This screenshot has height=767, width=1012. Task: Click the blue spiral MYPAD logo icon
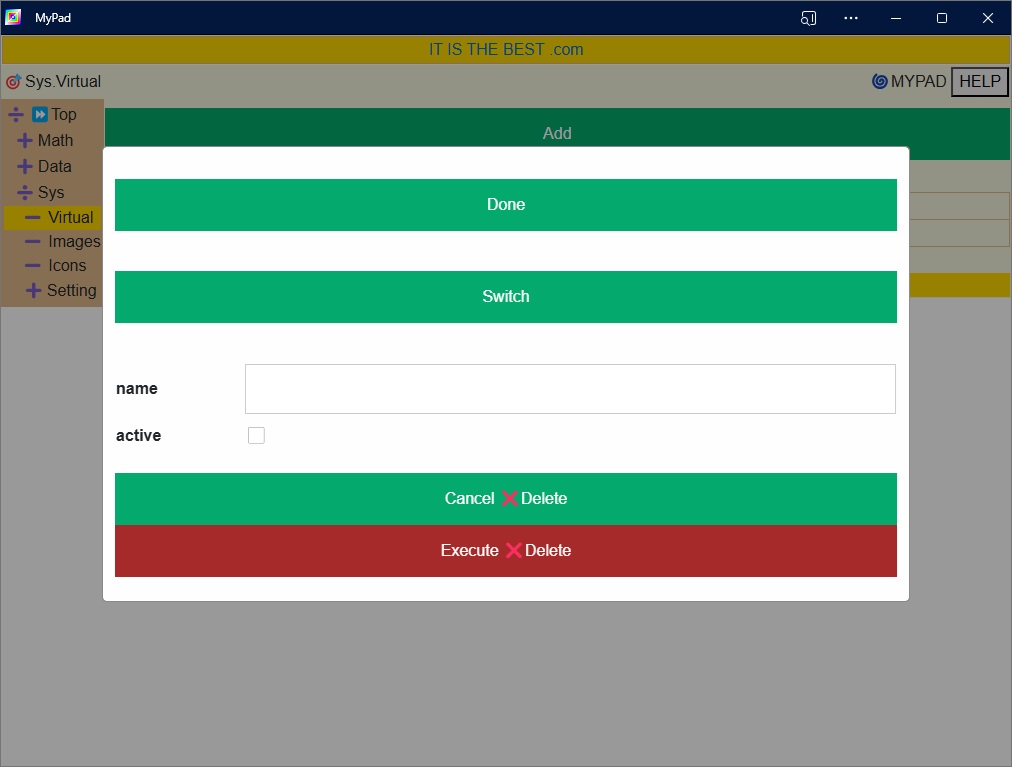click(x=880, y=82)
